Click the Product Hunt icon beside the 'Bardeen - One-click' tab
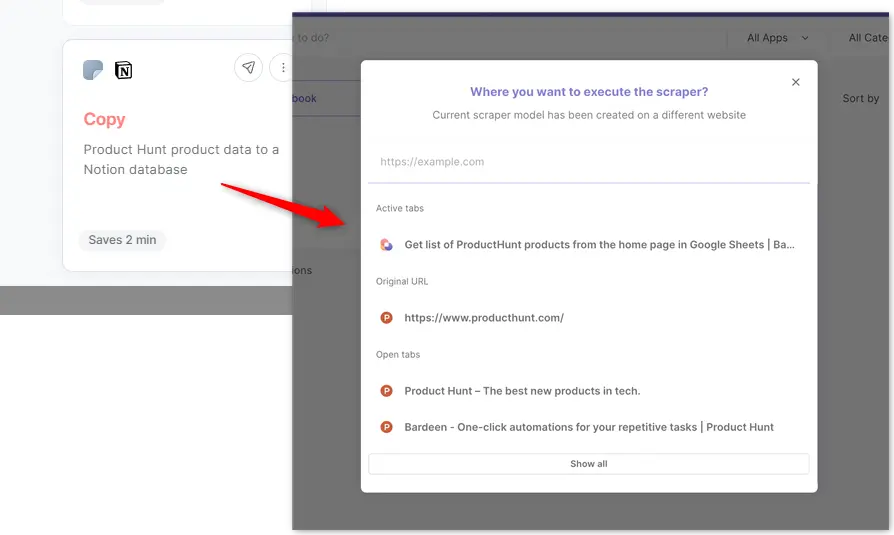 [386, 427]
